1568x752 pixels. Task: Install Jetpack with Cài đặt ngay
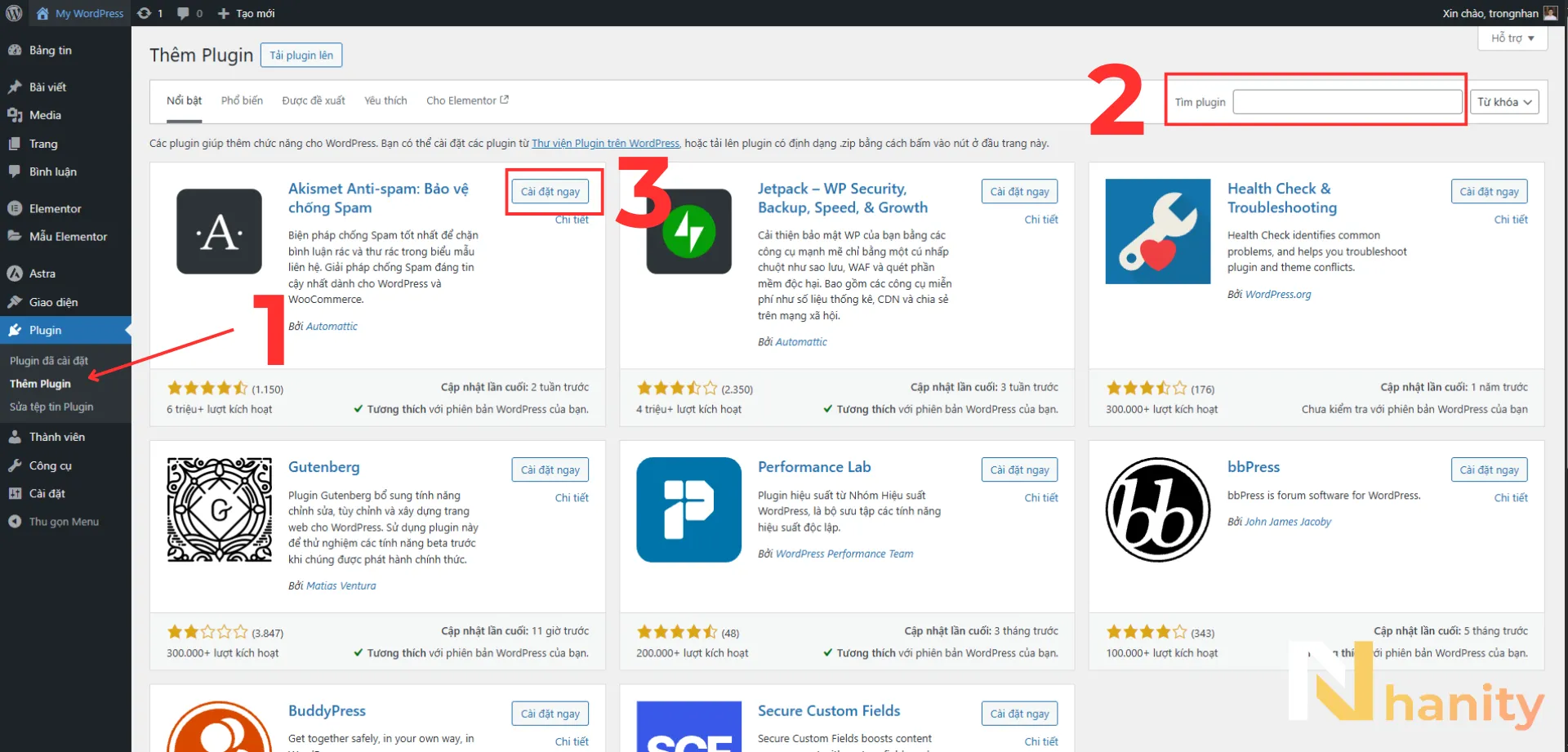[1019, 191]
